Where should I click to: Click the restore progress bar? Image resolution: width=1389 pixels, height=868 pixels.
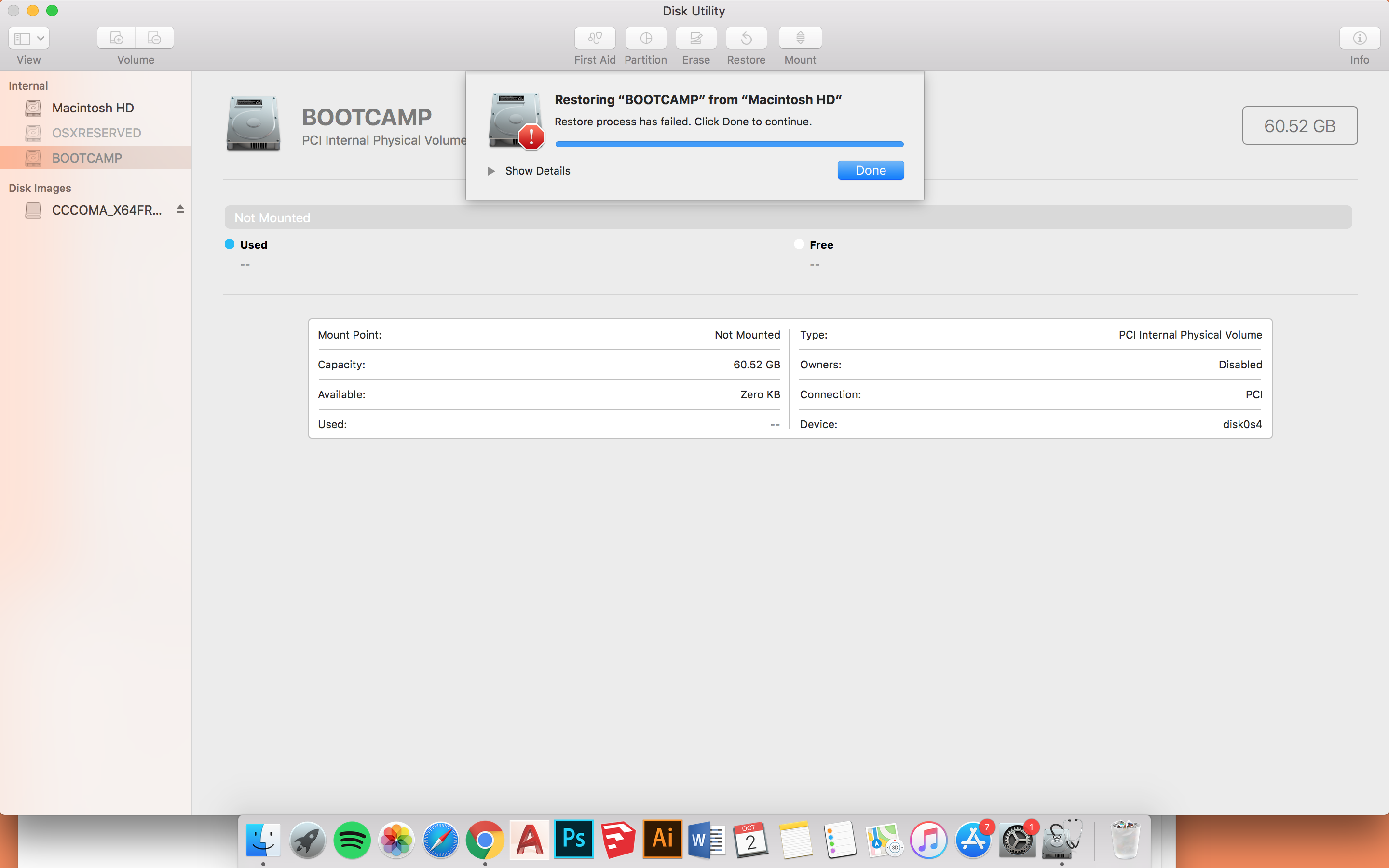point(729,144)
